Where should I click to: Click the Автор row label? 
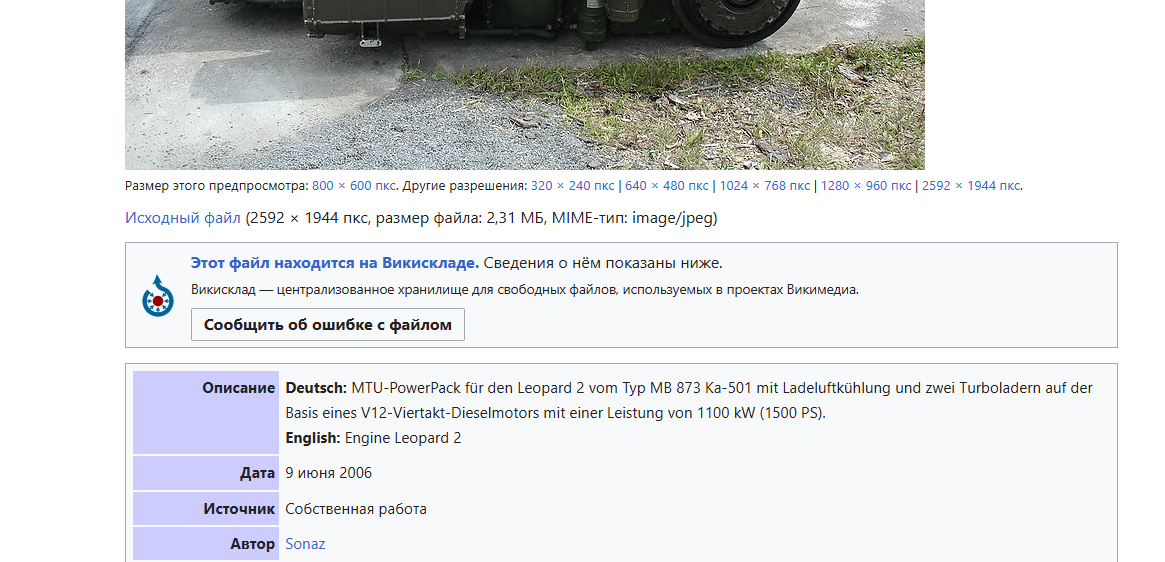click(206, 544)
